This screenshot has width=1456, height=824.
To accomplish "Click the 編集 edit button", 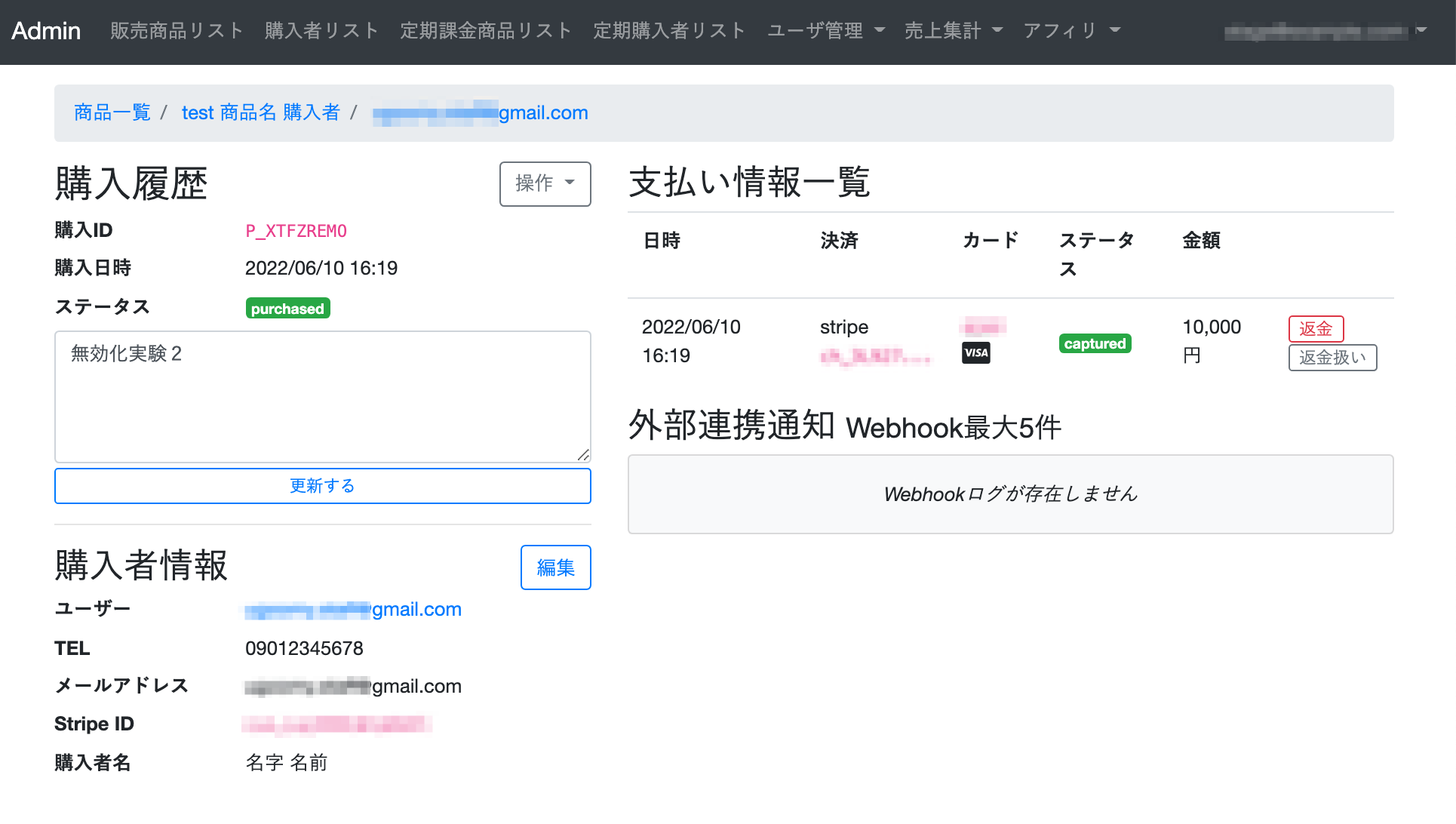I will click(555, 567).
